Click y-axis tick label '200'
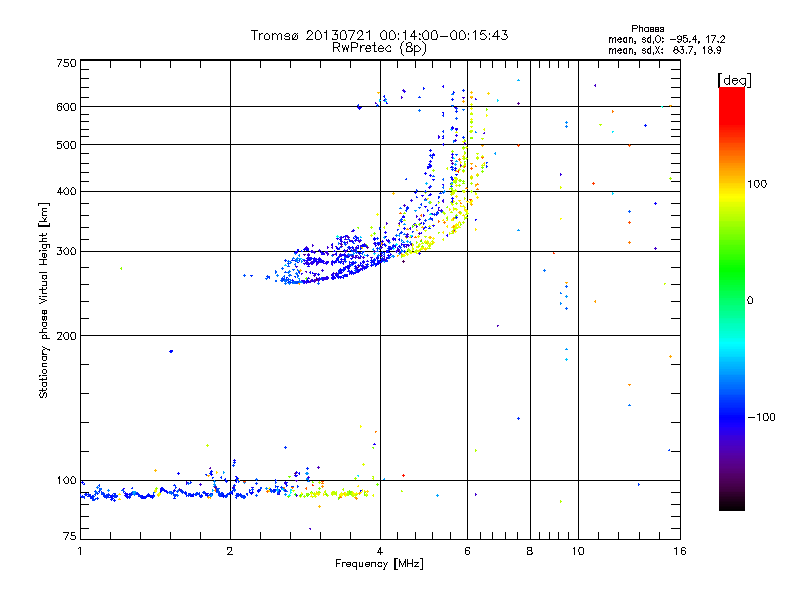 (x=66, y=336)
